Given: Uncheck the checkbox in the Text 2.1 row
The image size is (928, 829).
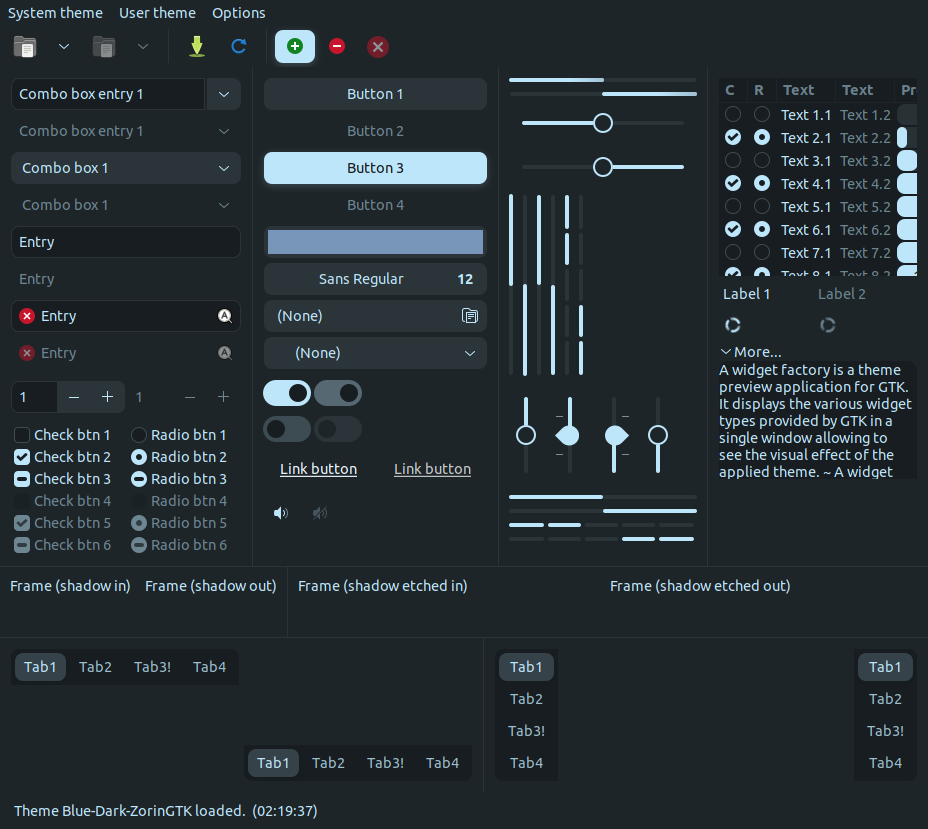Looking at the screenshot, I should click(x=733, y=137).
